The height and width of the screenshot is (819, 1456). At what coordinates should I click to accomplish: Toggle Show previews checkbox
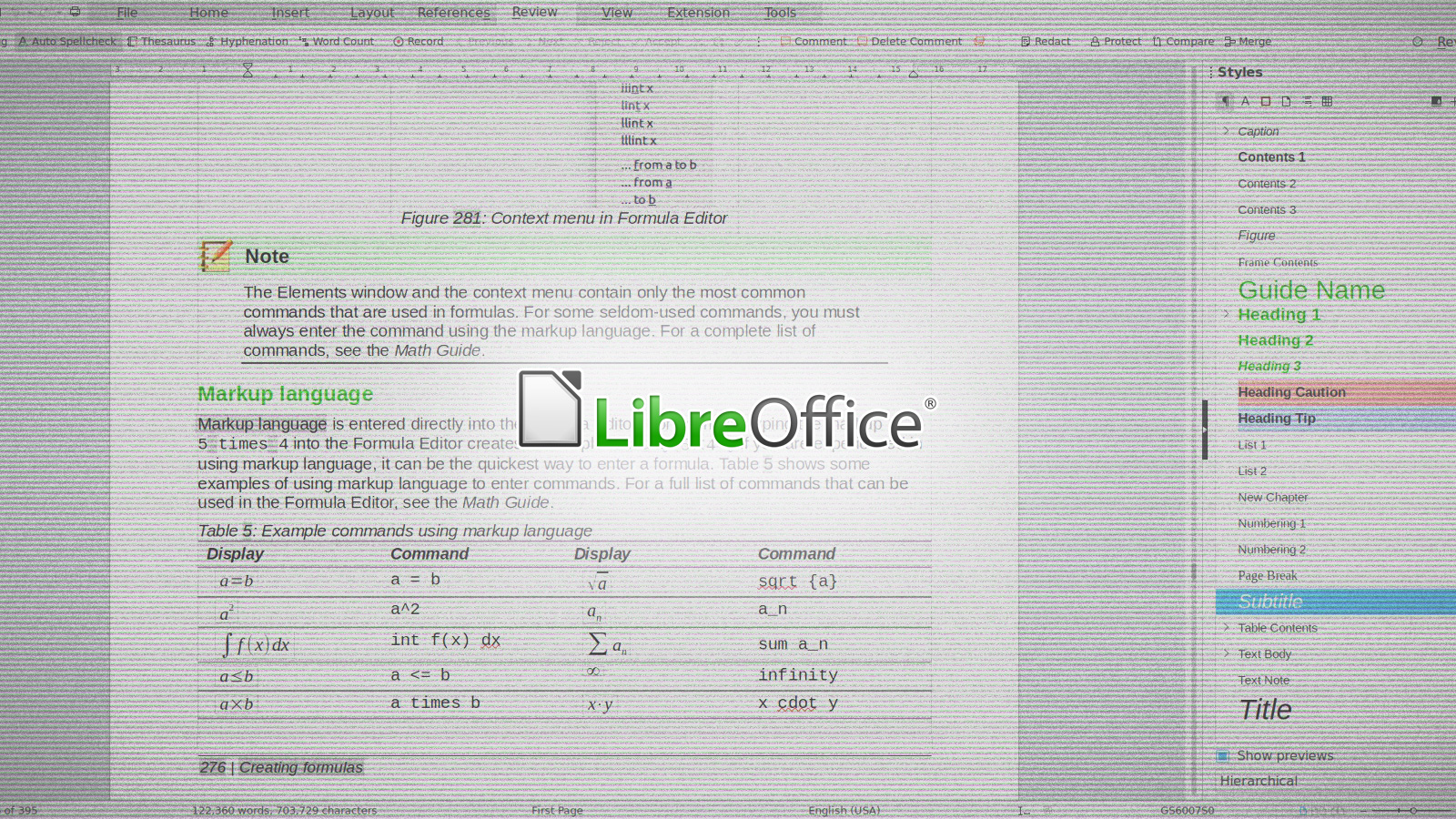[1223, 755]
